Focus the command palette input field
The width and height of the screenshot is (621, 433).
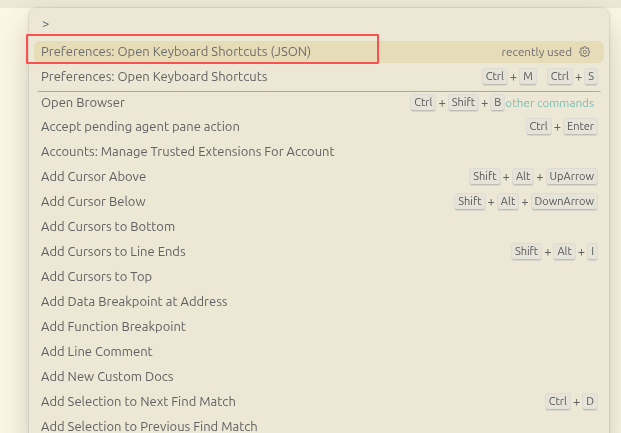coord(319,24)
